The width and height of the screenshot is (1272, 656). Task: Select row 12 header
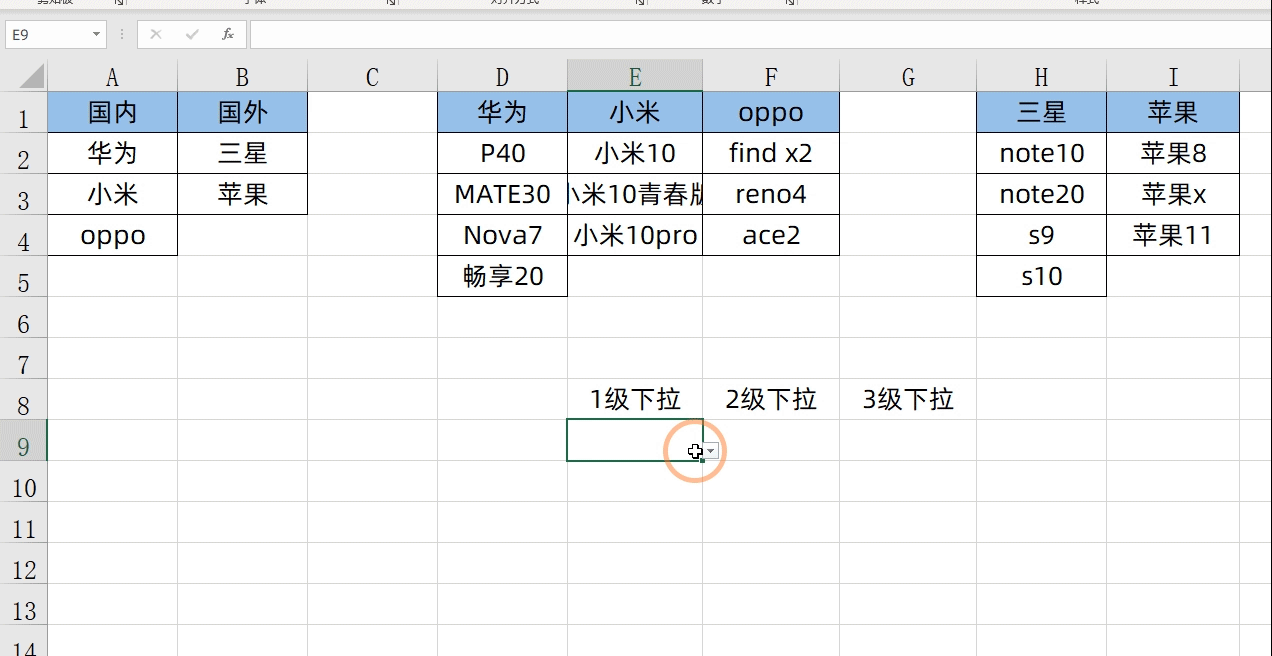23,563
